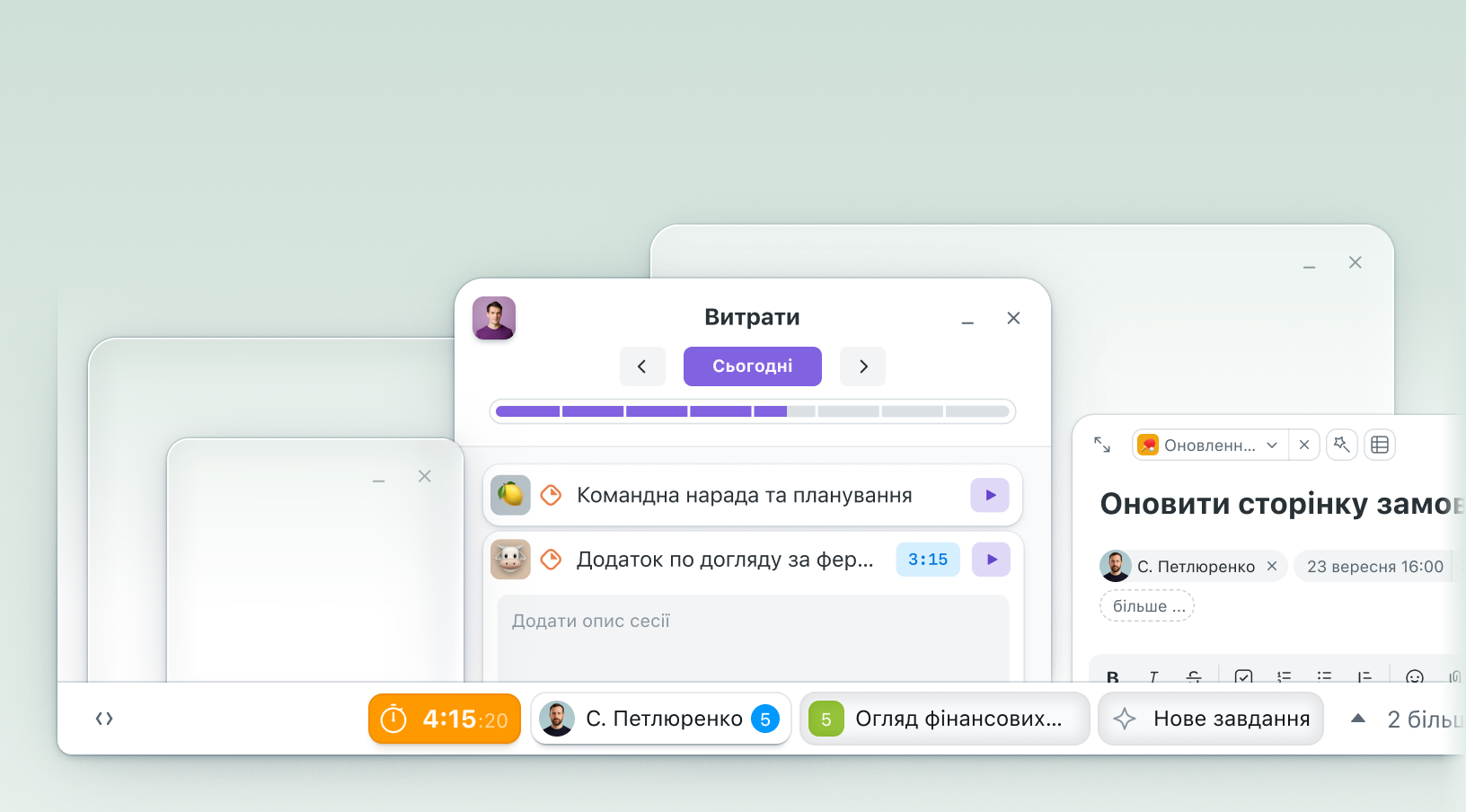Click the user avatar in Витрати window
The height and width of the screenshot is (812, 1466).
click(x=494, y=318)
